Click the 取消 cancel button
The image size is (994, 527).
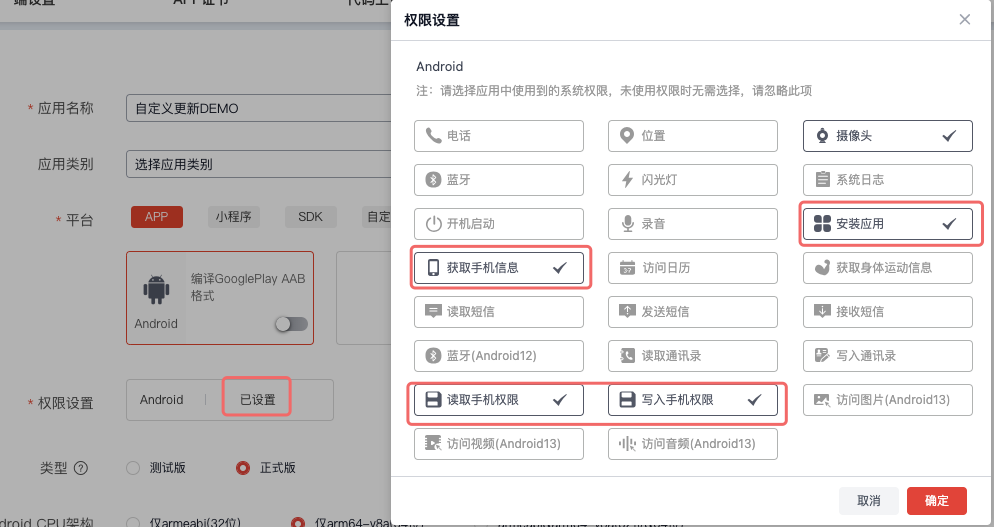(x=868, y=501)
